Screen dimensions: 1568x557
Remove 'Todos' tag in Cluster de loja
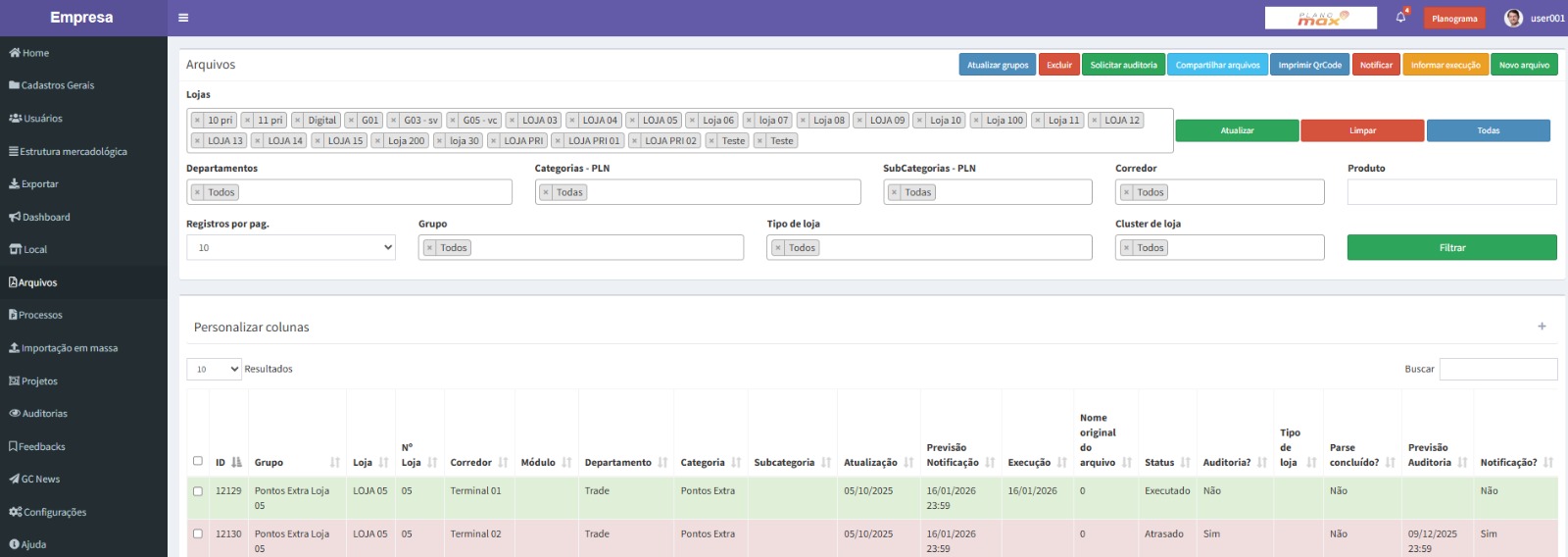click(x=1127, y=248)
